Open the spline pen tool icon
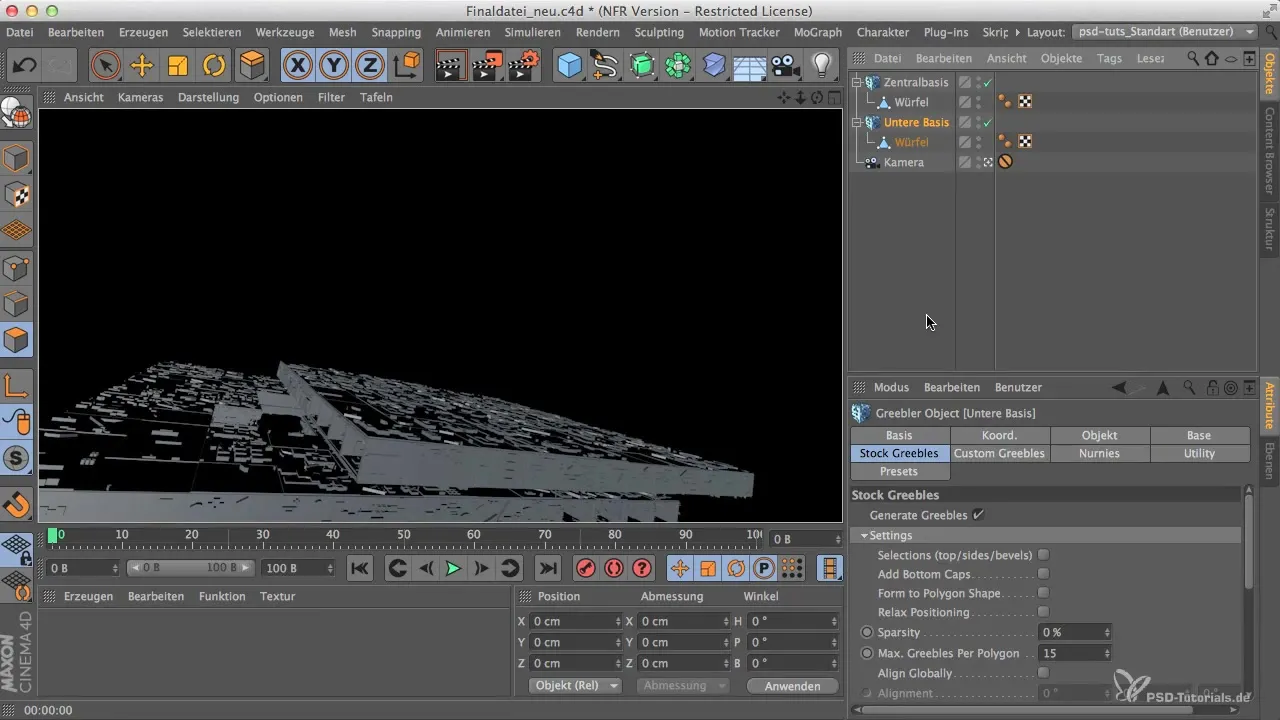1280x720 pixels. pyautogui.click(x=605, y=66)
